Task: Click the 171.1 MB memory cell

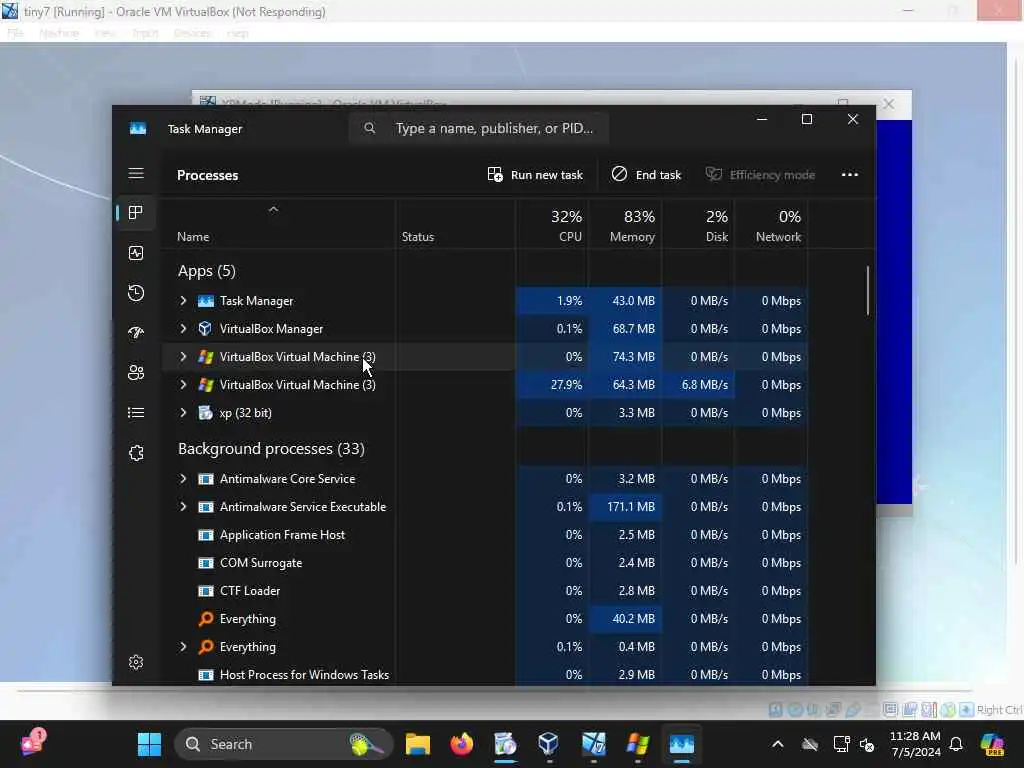Action: 625,507
